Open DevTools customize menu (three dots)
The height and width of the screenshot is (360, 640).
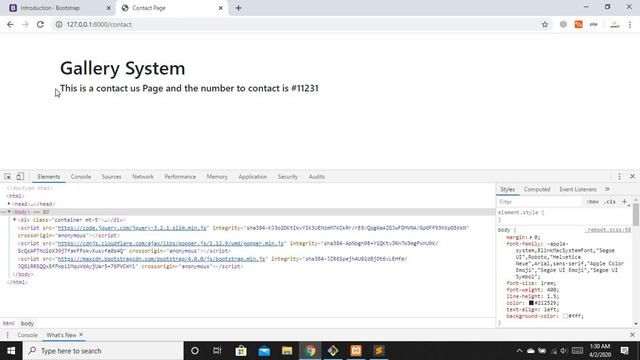(619, 176)
